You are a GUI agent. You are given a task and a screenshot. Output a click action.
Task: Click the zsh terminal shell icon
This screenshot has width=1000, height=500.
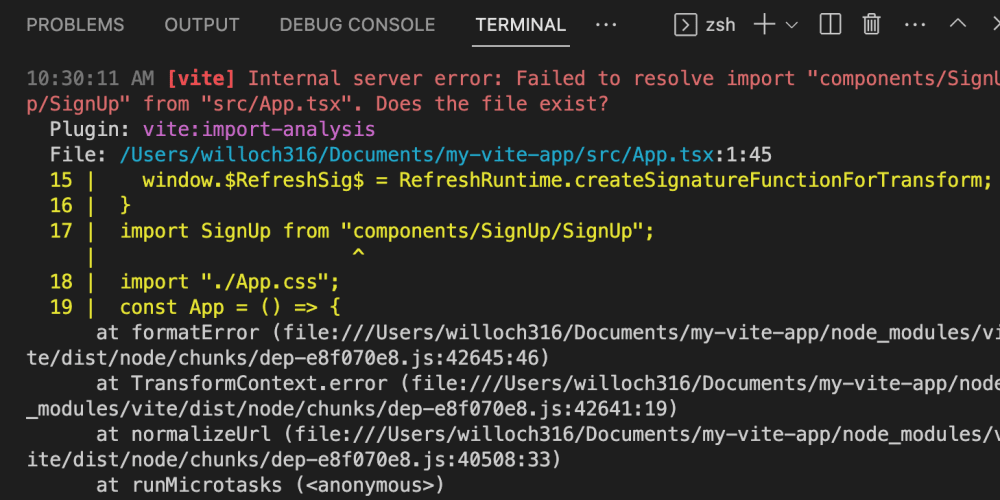[686, 25]
